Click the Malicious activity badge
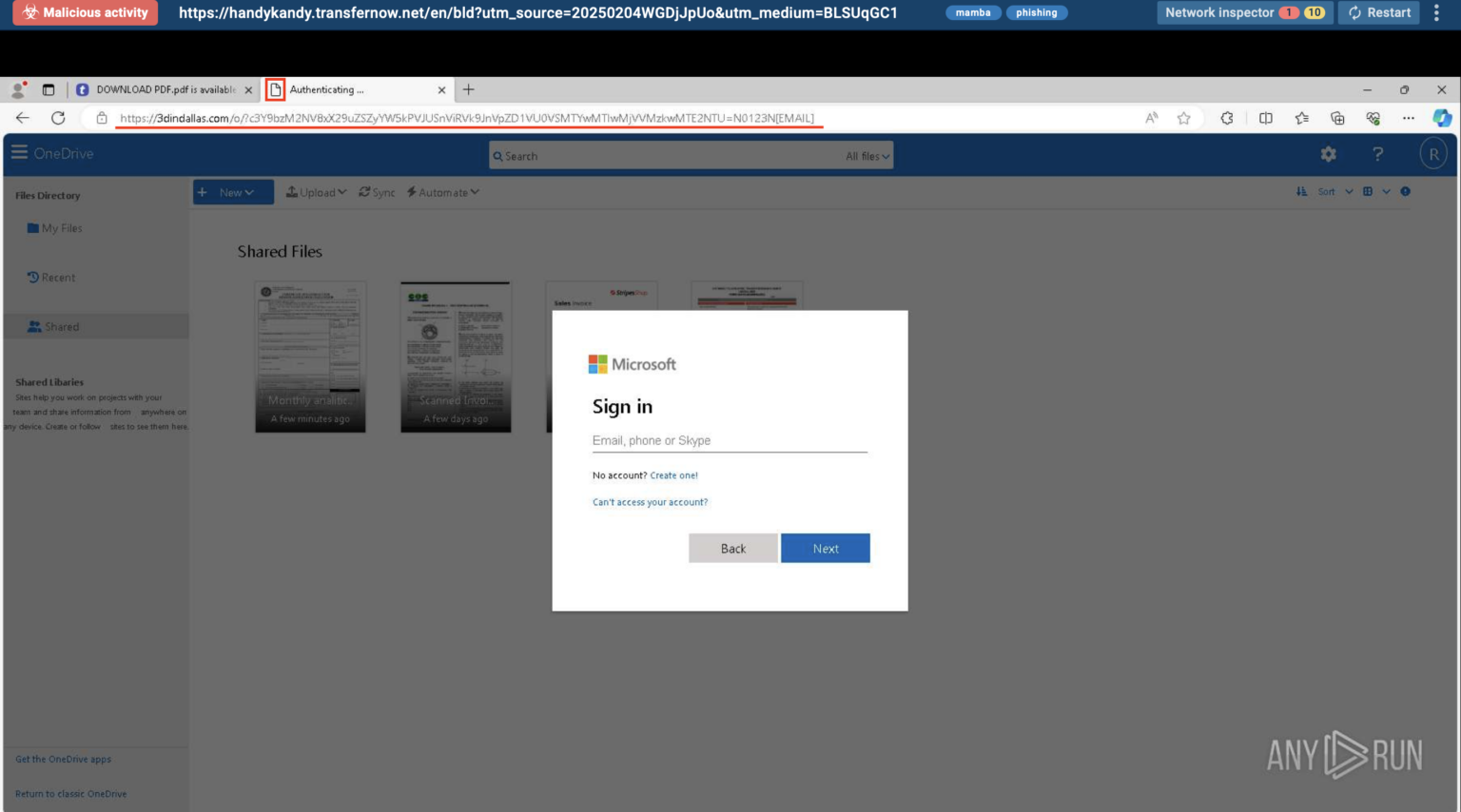This screenshot has width=1461, height=812. point(86,12)
